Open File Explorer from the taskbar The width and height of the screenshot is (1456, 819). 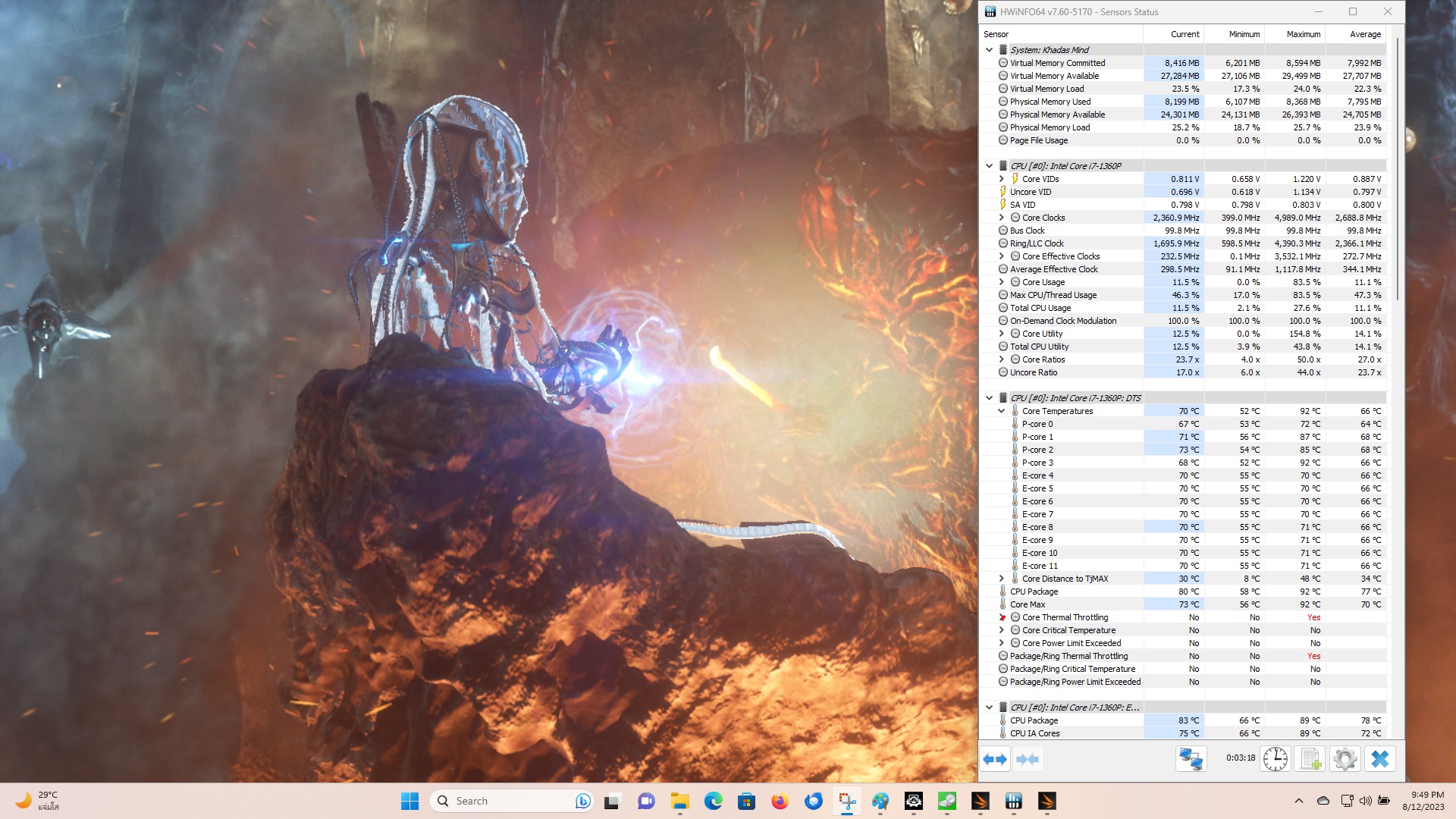click(679, 801)
